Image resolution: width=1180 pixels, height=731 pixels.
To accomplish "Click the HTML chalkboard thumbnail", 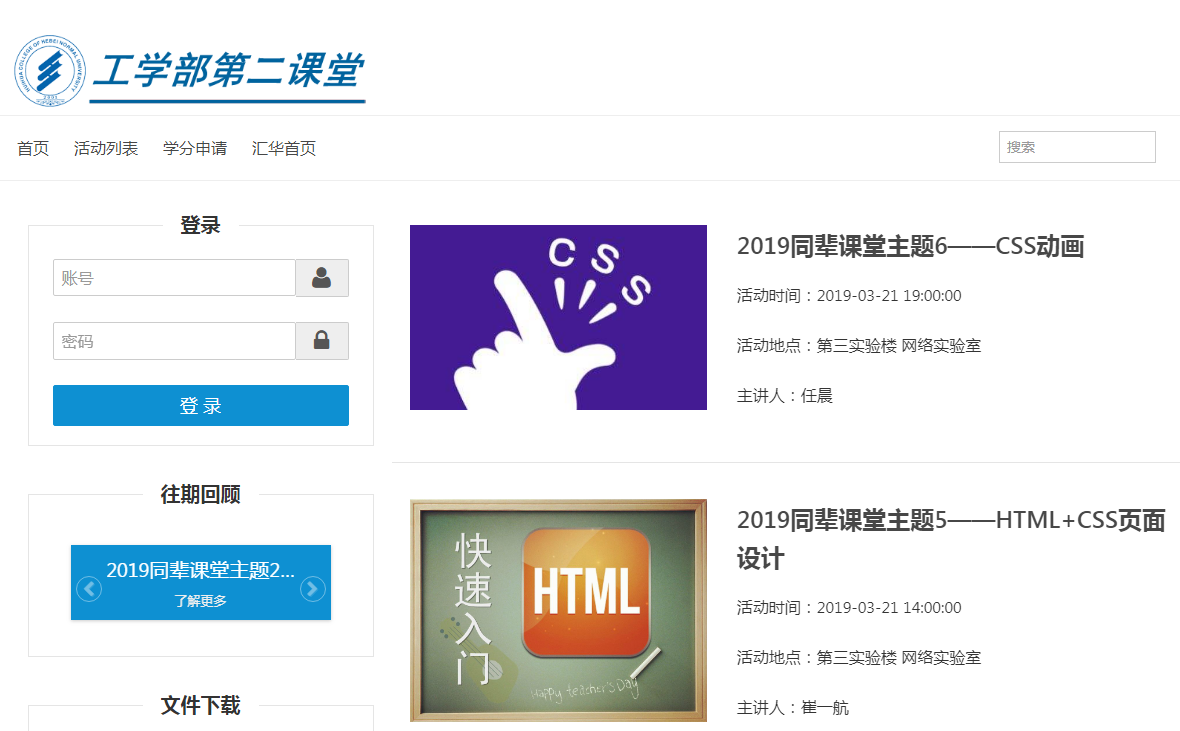I will (x=558, y=610).
